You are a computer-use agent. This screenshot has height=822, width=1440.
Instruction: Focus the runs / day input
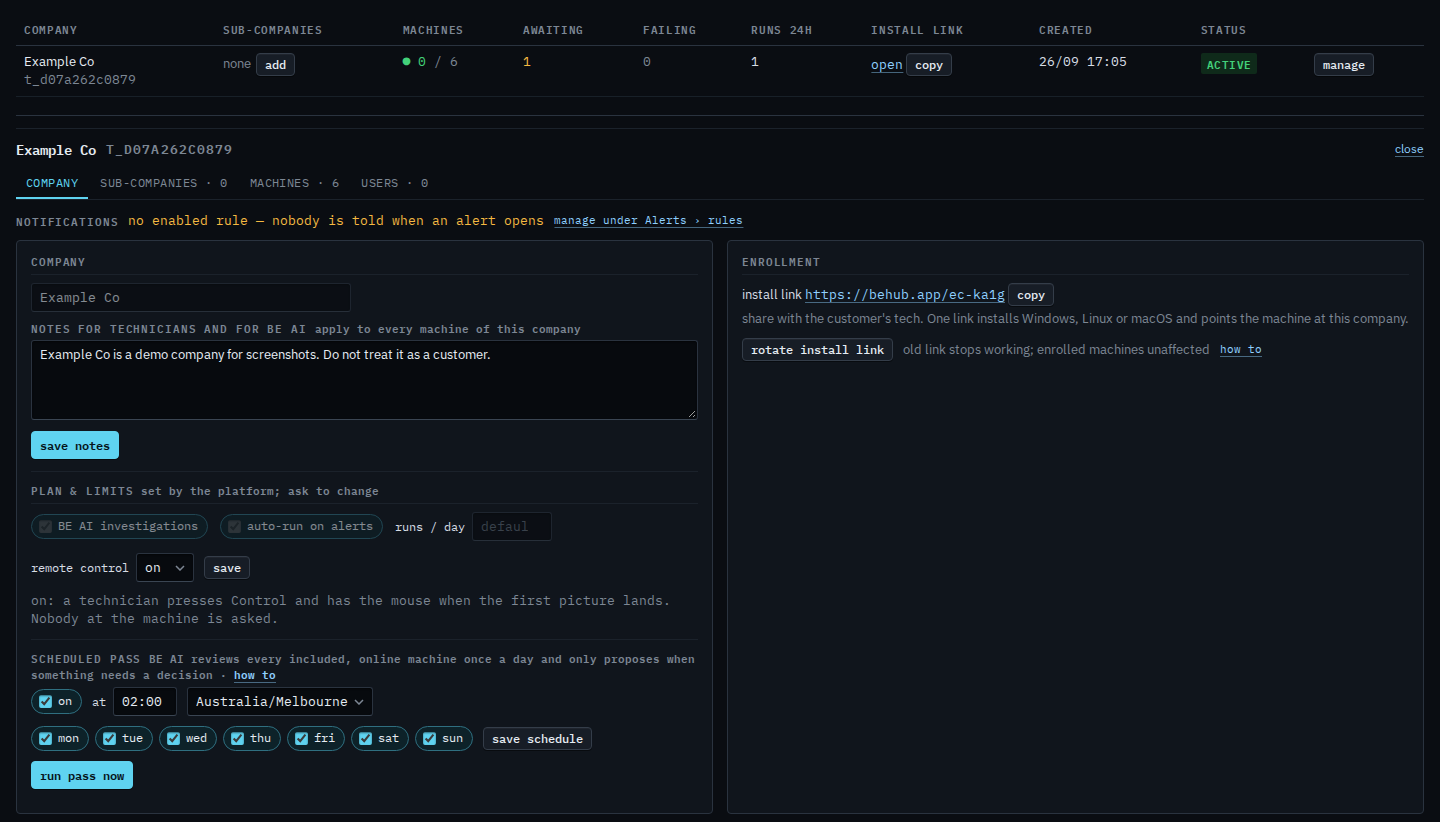tap(511, 526)
